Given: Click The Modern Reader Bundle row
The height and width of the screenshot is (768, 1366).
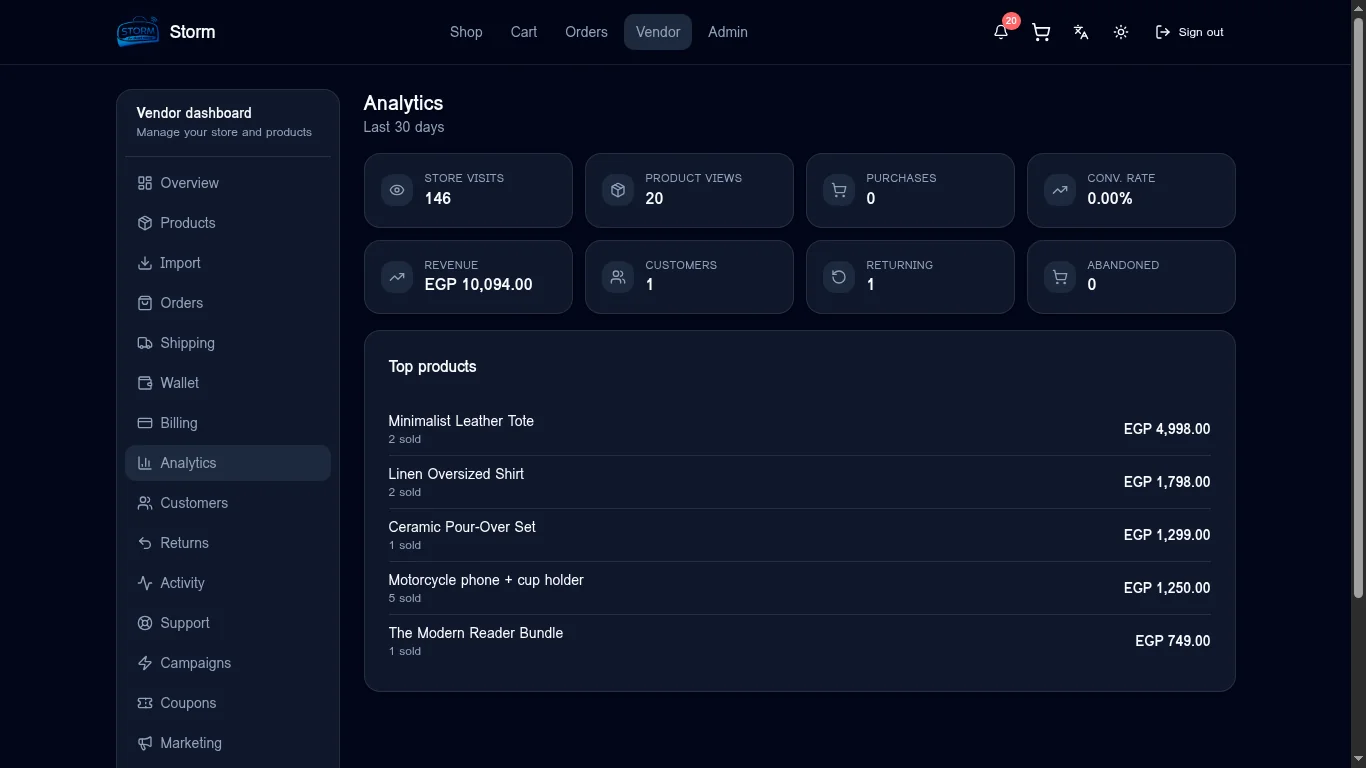Looking at the screenshot, I should (799, 641).
